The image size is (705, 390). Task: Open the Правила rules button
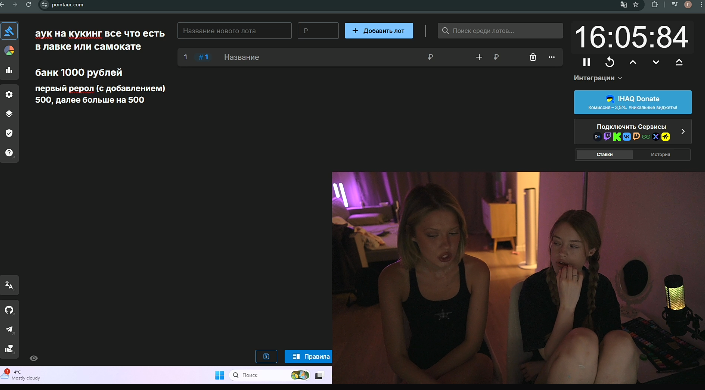coord(308,356)
